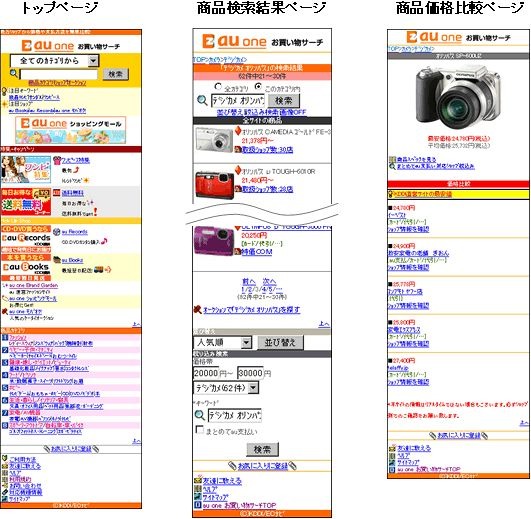
Task: Click the number 7 category icon
Action: click(x=5, y=413)
